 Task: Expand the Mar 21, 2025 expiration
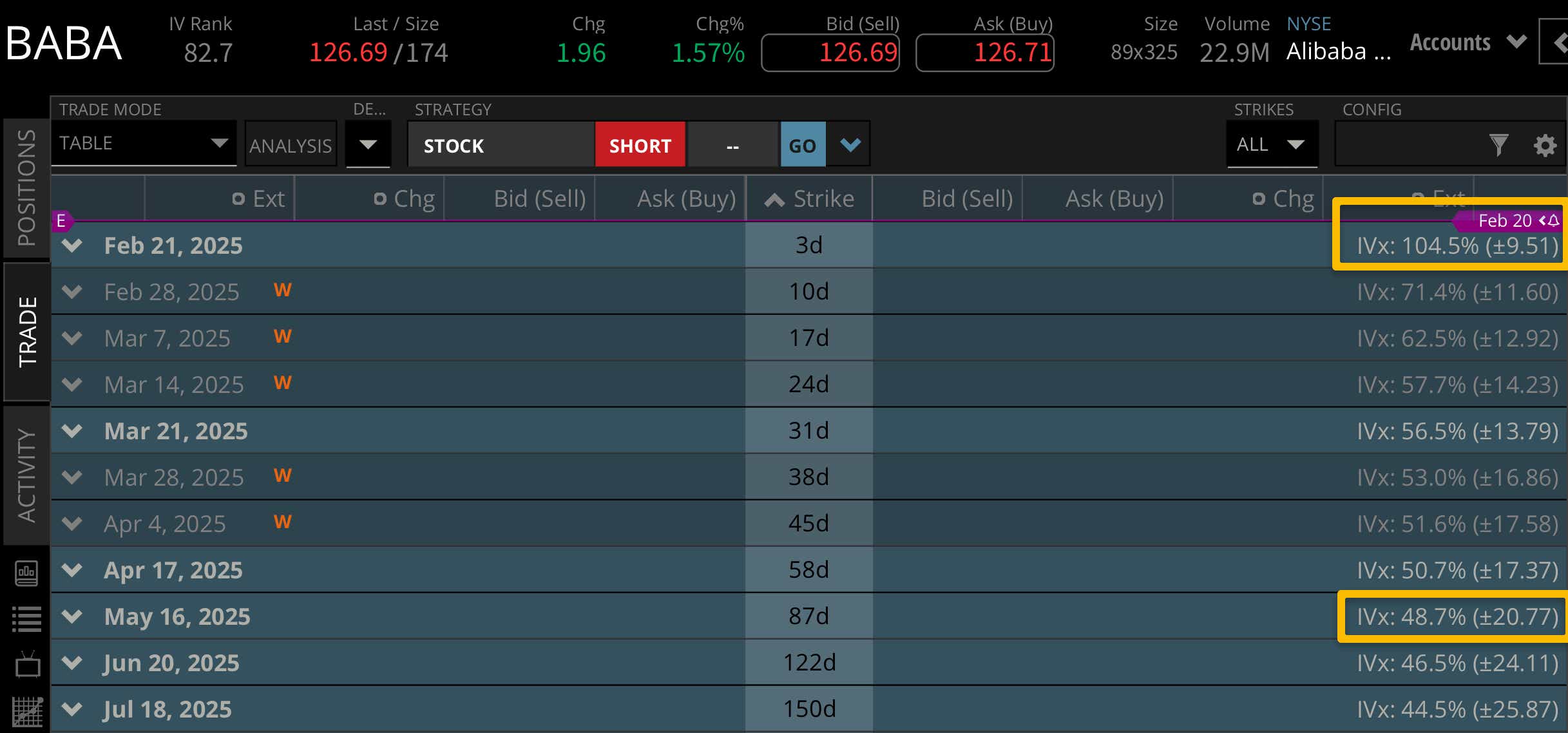pyautogui.click(x=72, y=430)
